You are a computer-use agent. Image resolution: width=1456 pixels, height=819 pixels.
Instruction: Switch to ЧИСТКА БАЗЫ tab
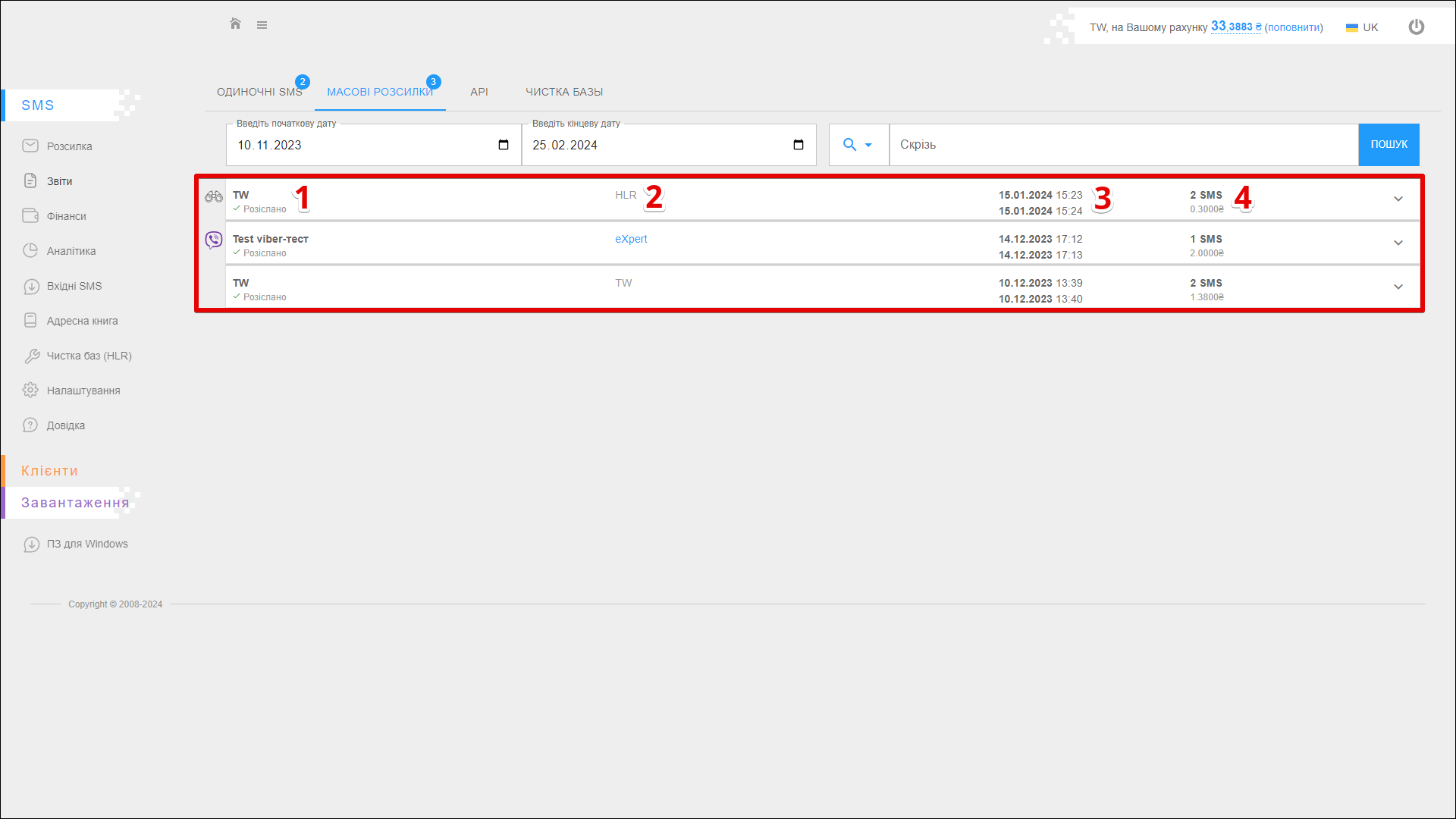pos(564,92)
